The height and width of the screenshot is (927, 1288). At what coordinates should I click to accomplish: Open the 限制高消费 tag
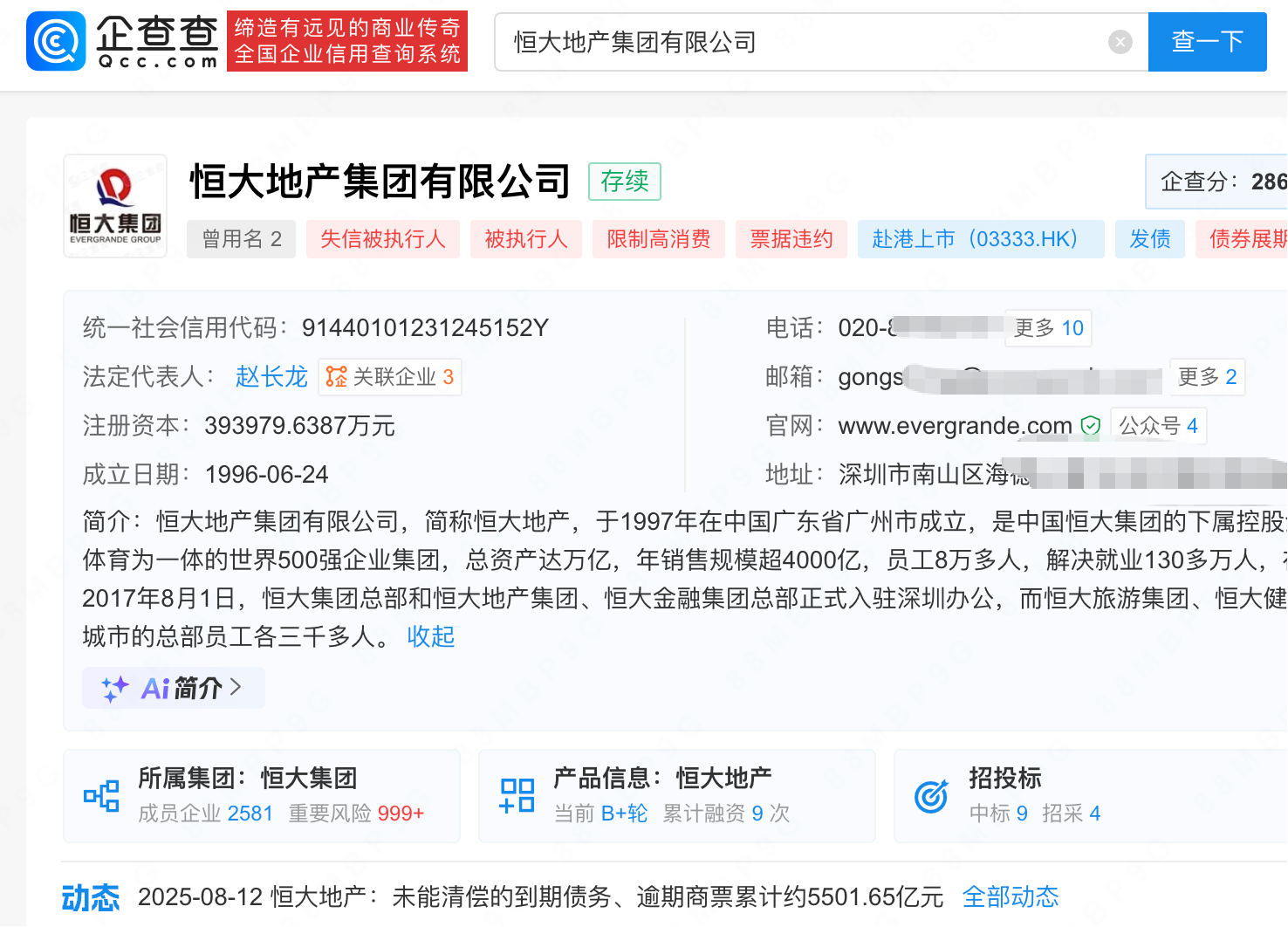coord(659,239)
